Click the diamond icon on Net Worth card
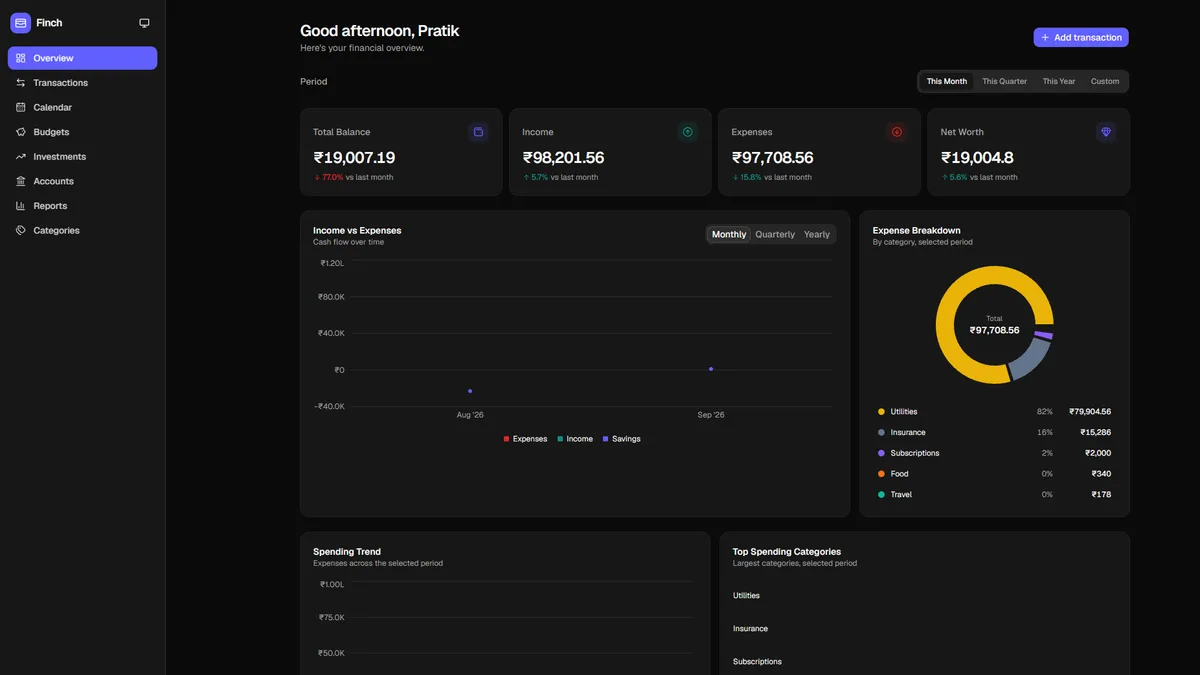The image size is (1200, 675). tap(1106, 132)
